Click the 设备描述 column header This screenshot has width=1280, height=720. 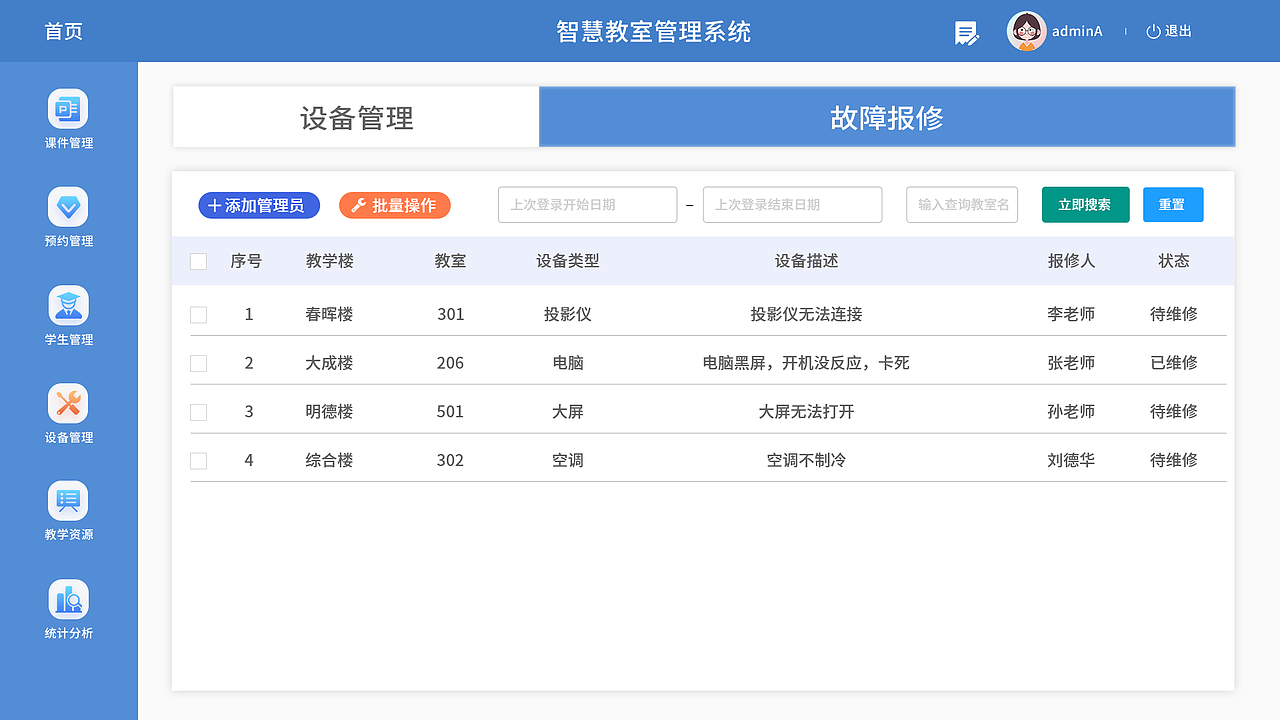(x=807, y=261)
